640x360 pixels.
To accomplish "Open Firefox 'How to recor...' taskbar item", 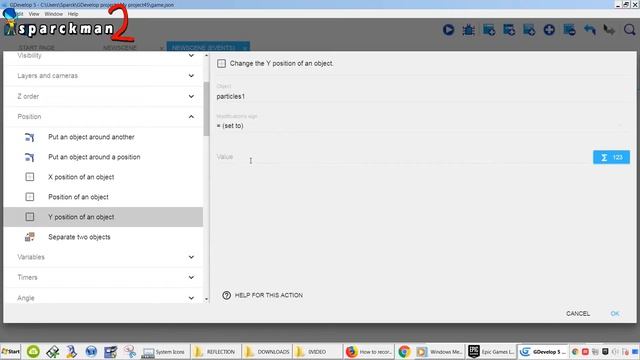I will tap(369, 351).
